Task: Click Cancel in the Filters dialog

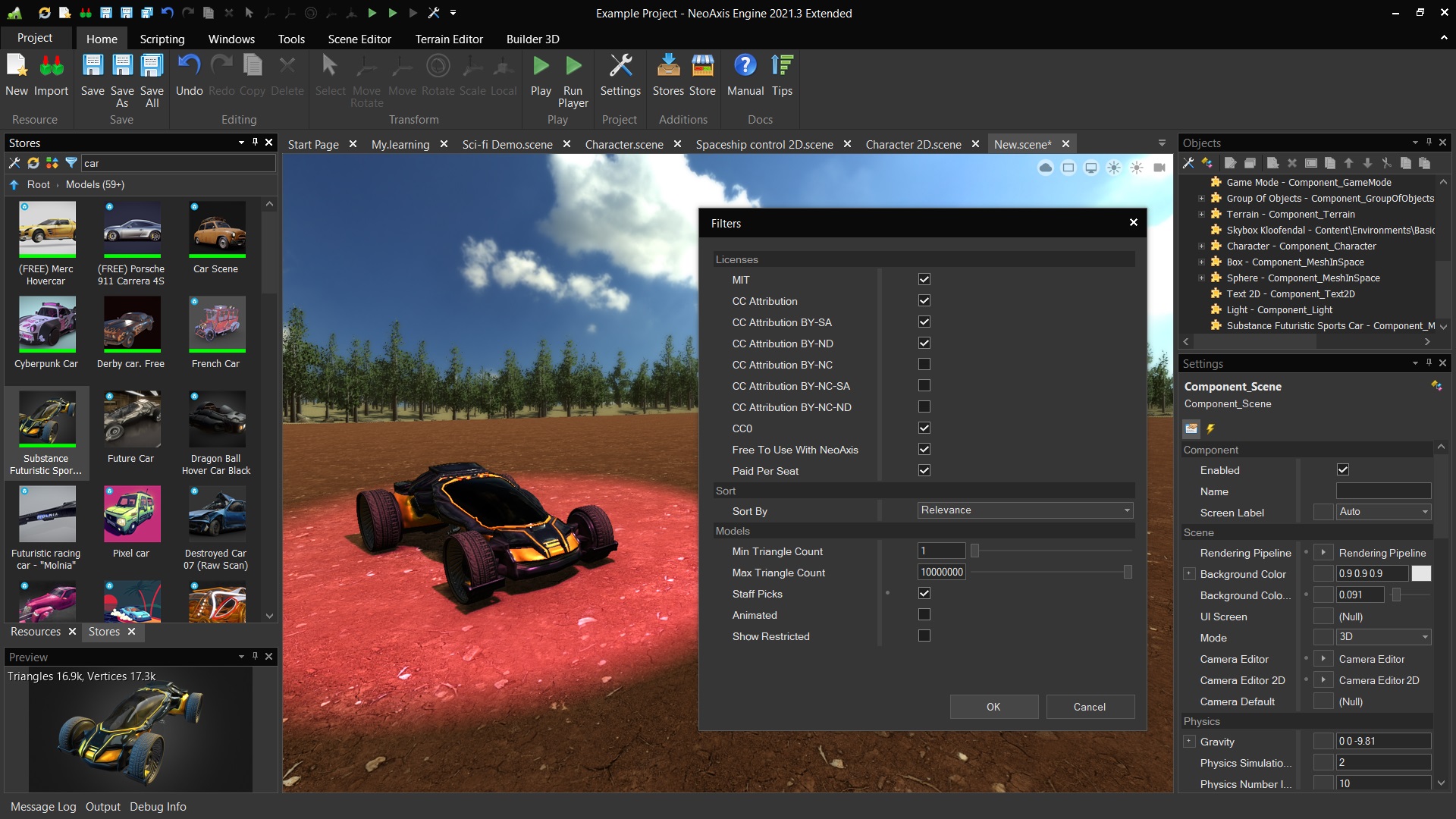Action: 1090,707
